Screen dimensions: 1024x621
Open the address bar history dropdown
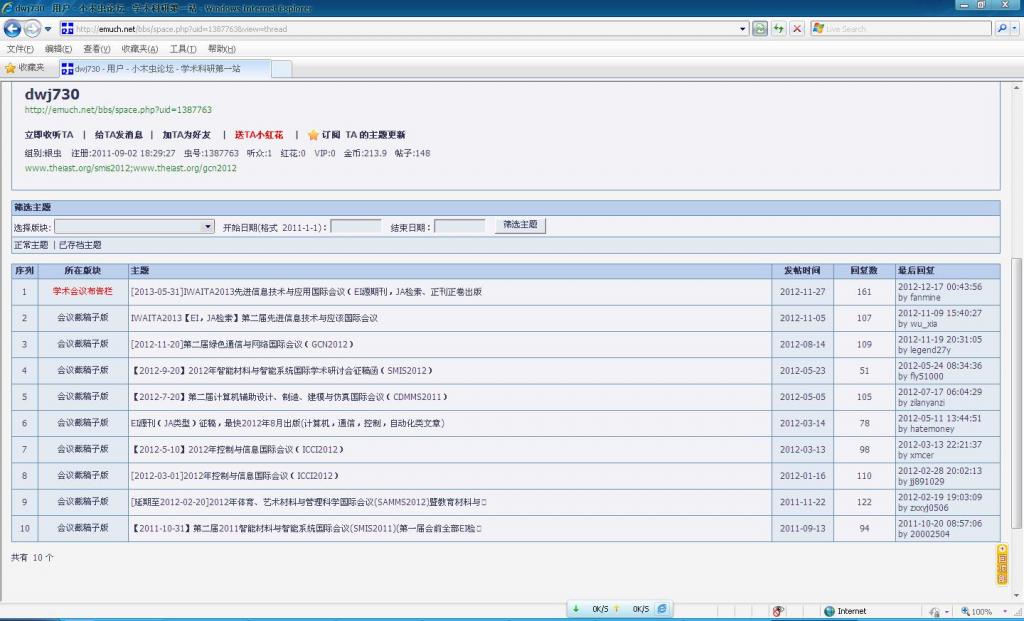tap(743, 29)
